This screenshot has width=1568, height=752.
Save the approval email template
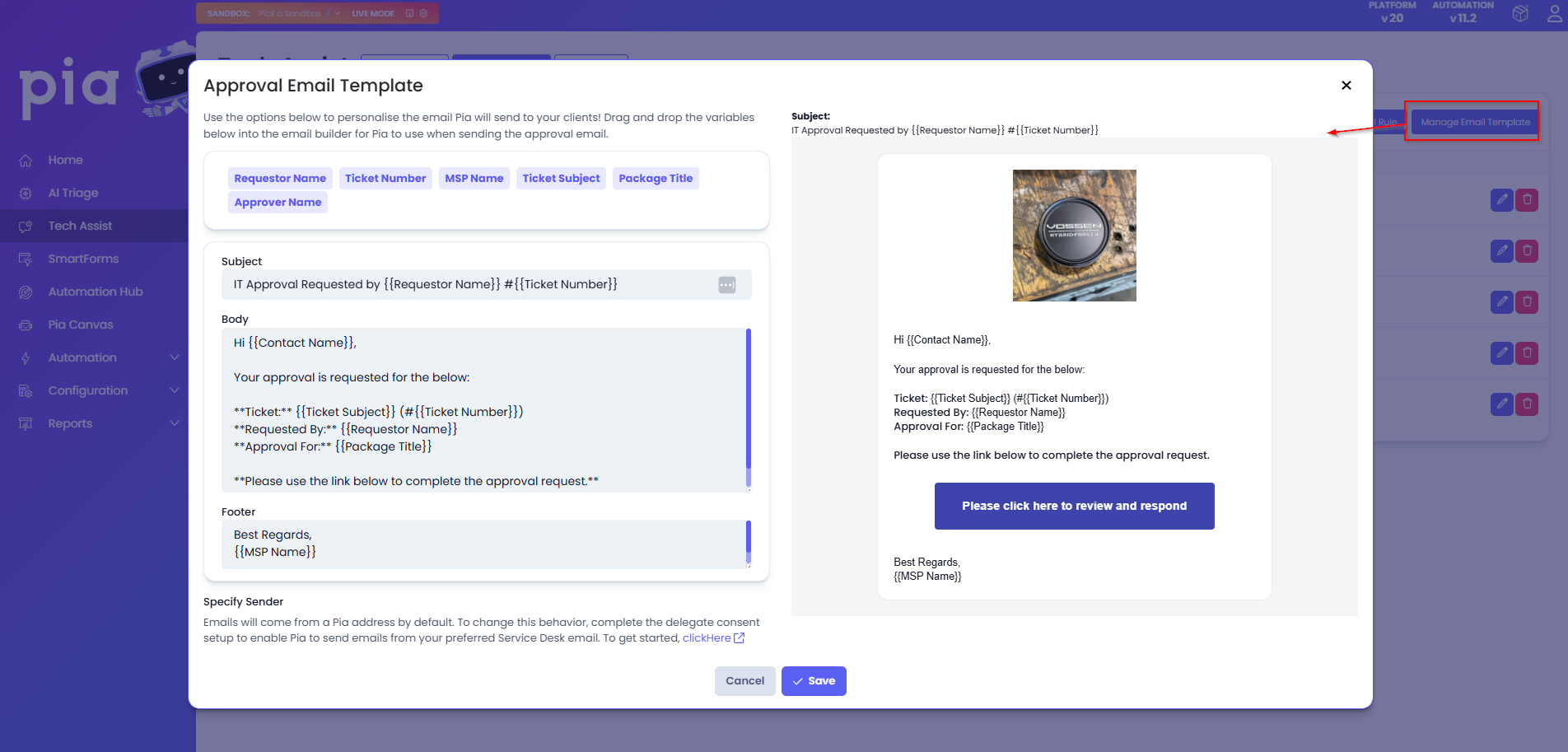[813, 681]
